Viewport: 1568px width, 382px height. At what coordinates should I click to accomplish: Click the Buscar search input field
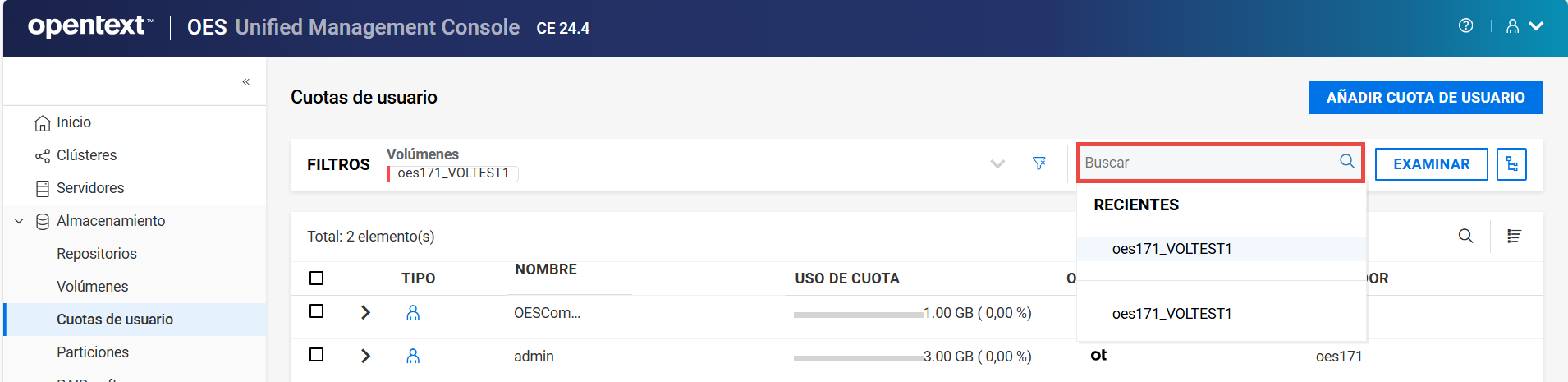pyautogui.click(x=1207, y=163)
